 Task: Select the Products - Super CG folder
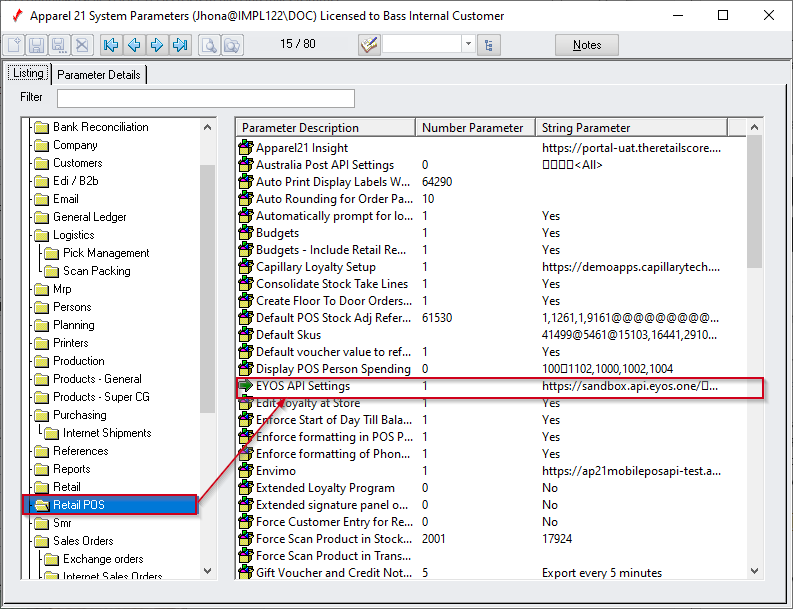click(92, 397)
